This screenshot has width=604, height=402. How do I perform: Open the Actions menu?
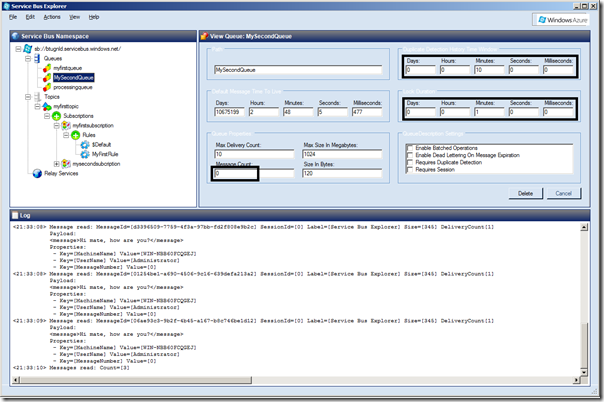(51, 17)
